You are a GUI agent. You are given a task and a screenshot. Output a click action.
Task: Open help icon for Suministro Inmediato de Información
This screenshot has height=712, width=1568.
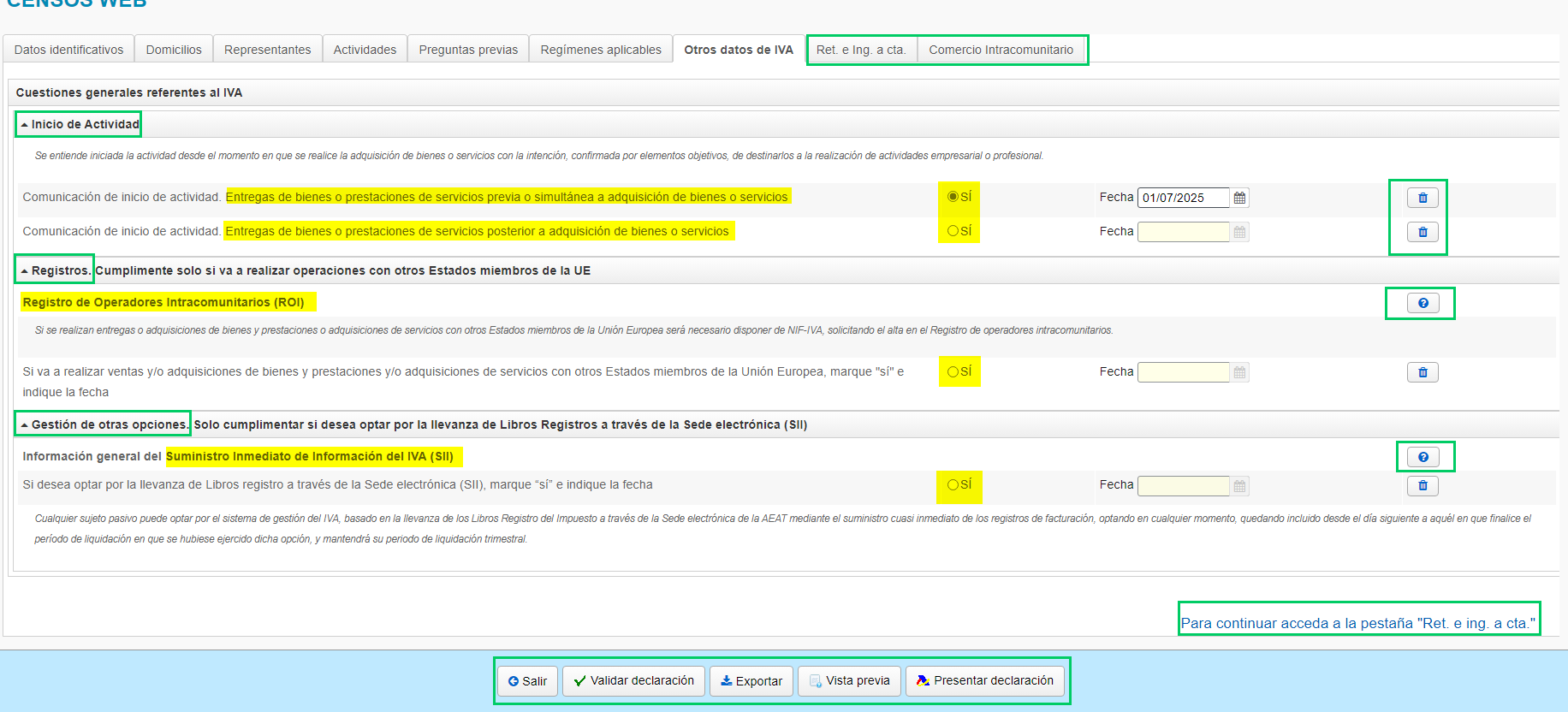pyautogui.click(x=1422, y=457)
